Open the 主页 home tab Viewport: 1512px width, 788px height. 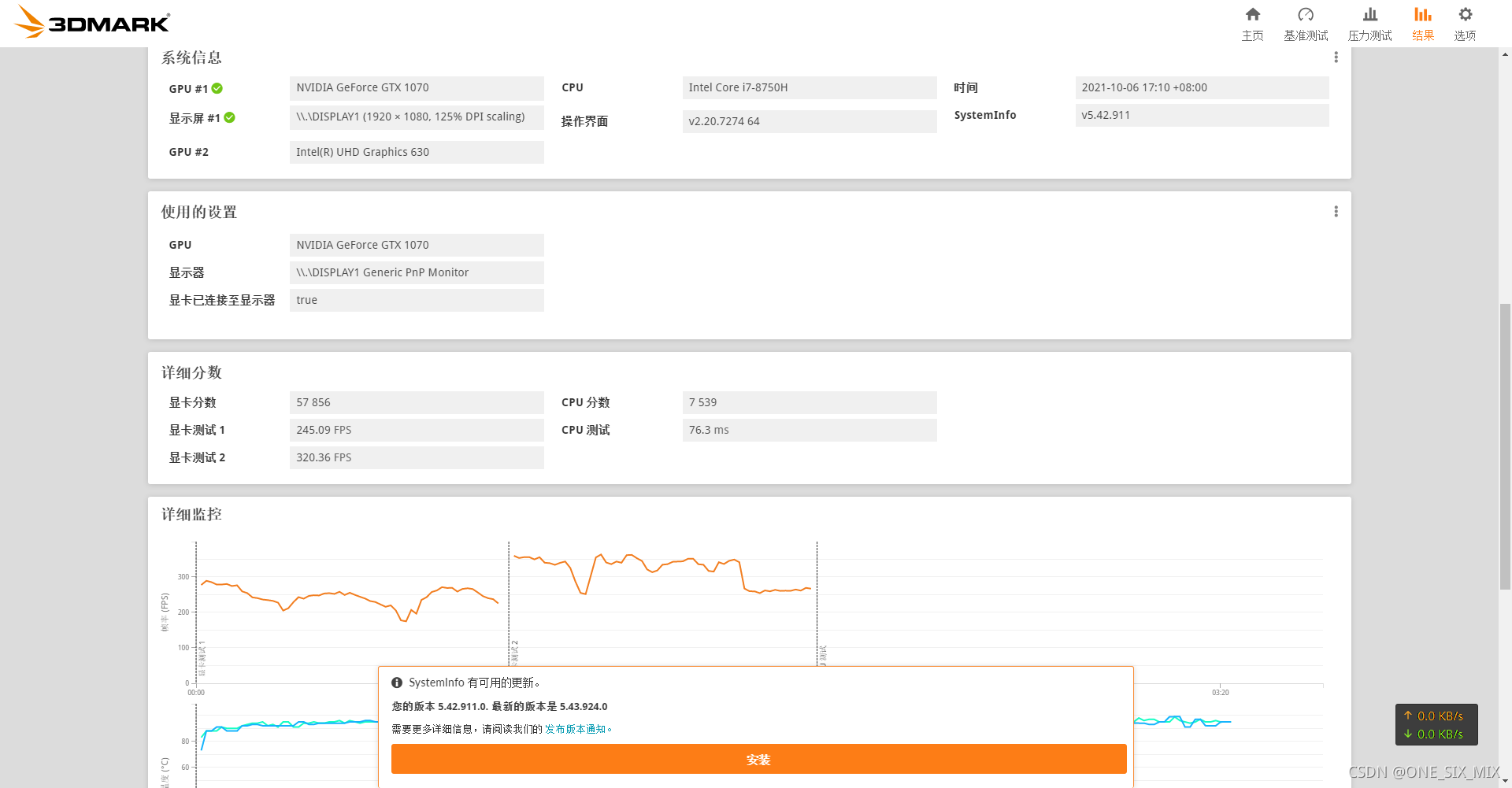tap(1252, 24)
